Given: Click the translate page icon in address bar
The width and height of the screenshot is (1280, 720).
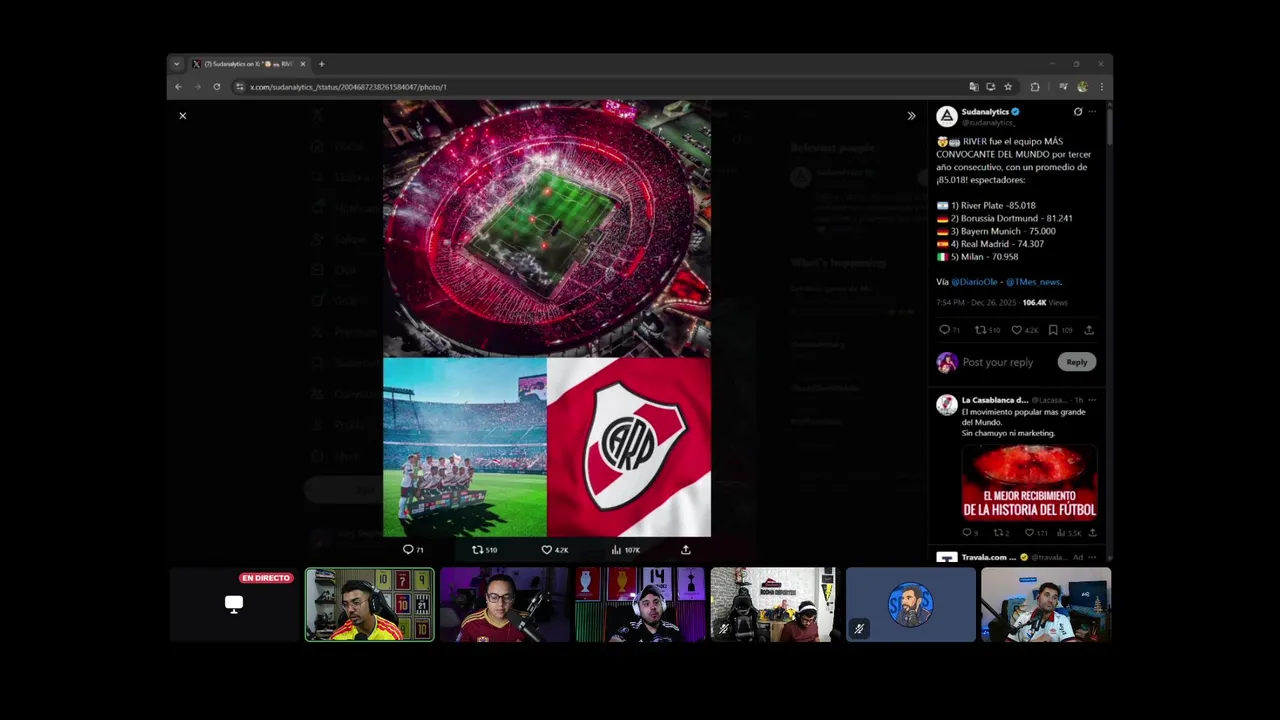Looking at the screenshot, I should click(x=973, y=87).
